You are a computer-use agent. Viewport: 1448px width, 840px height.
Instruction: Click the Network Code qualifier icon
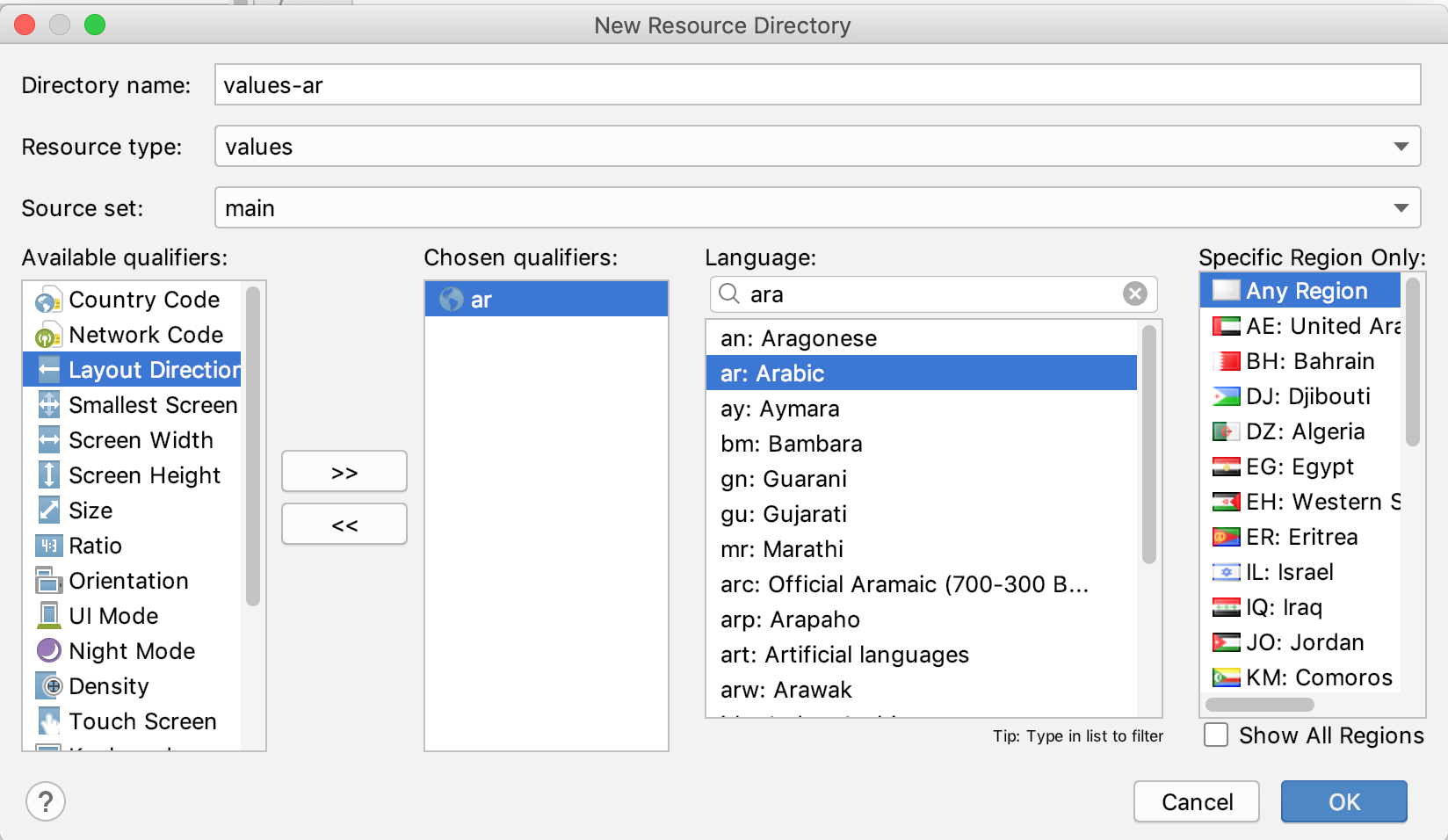(49, 336)
